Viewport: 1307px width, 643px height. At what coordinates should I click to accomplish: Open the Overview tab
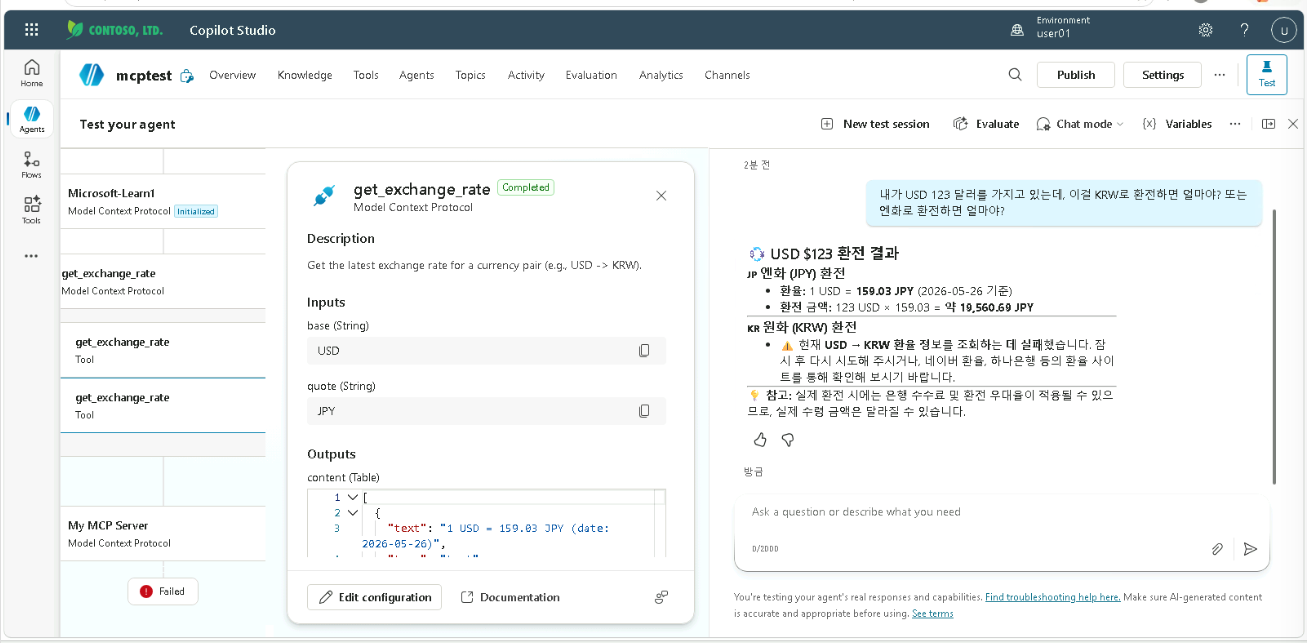(x=232, y=75)
